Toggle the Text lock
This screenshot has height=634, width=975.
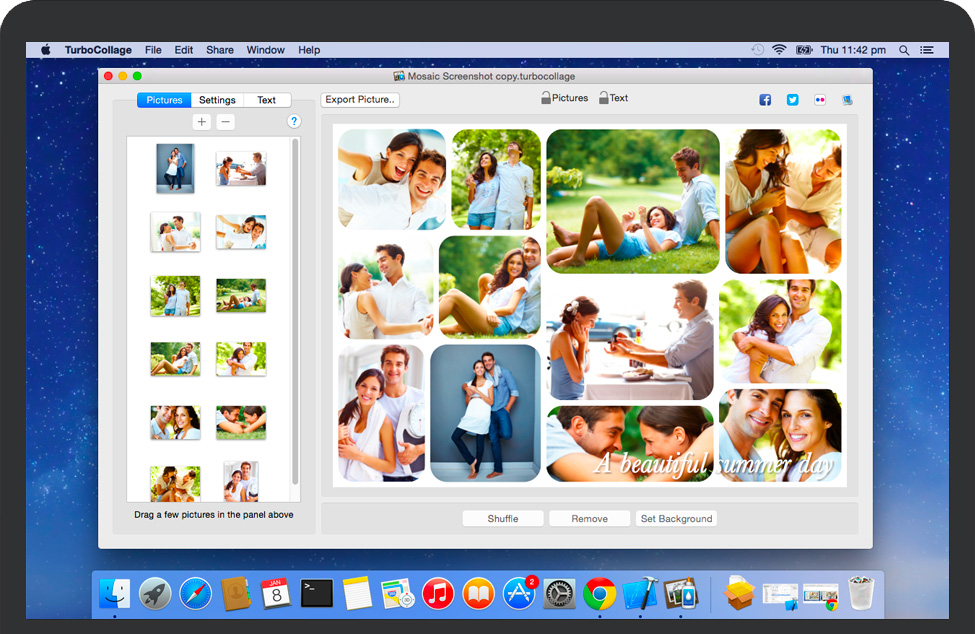[x=604, y=98]
